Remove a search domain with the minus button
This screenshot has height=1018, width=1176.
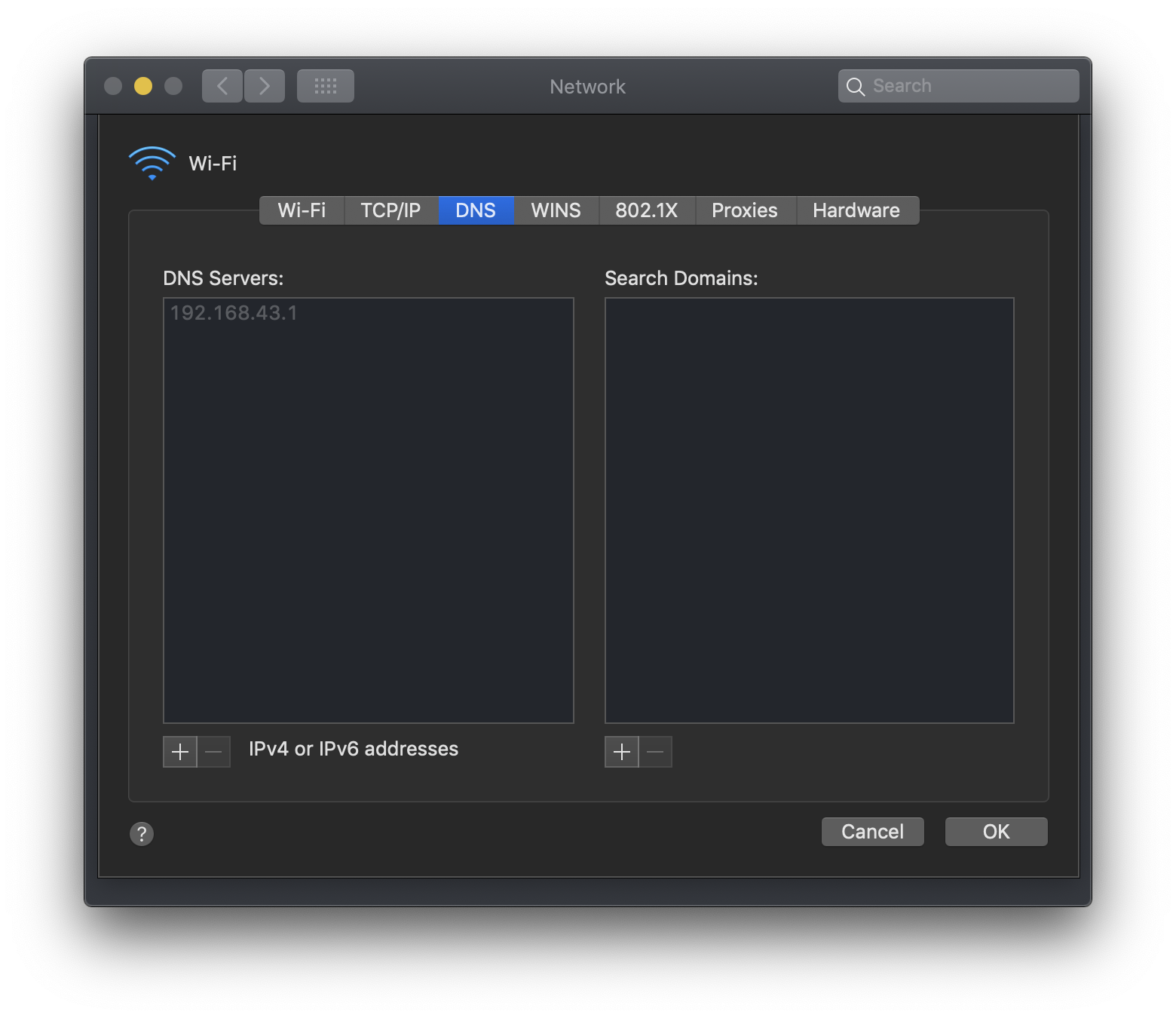click(x=656, y=752)
